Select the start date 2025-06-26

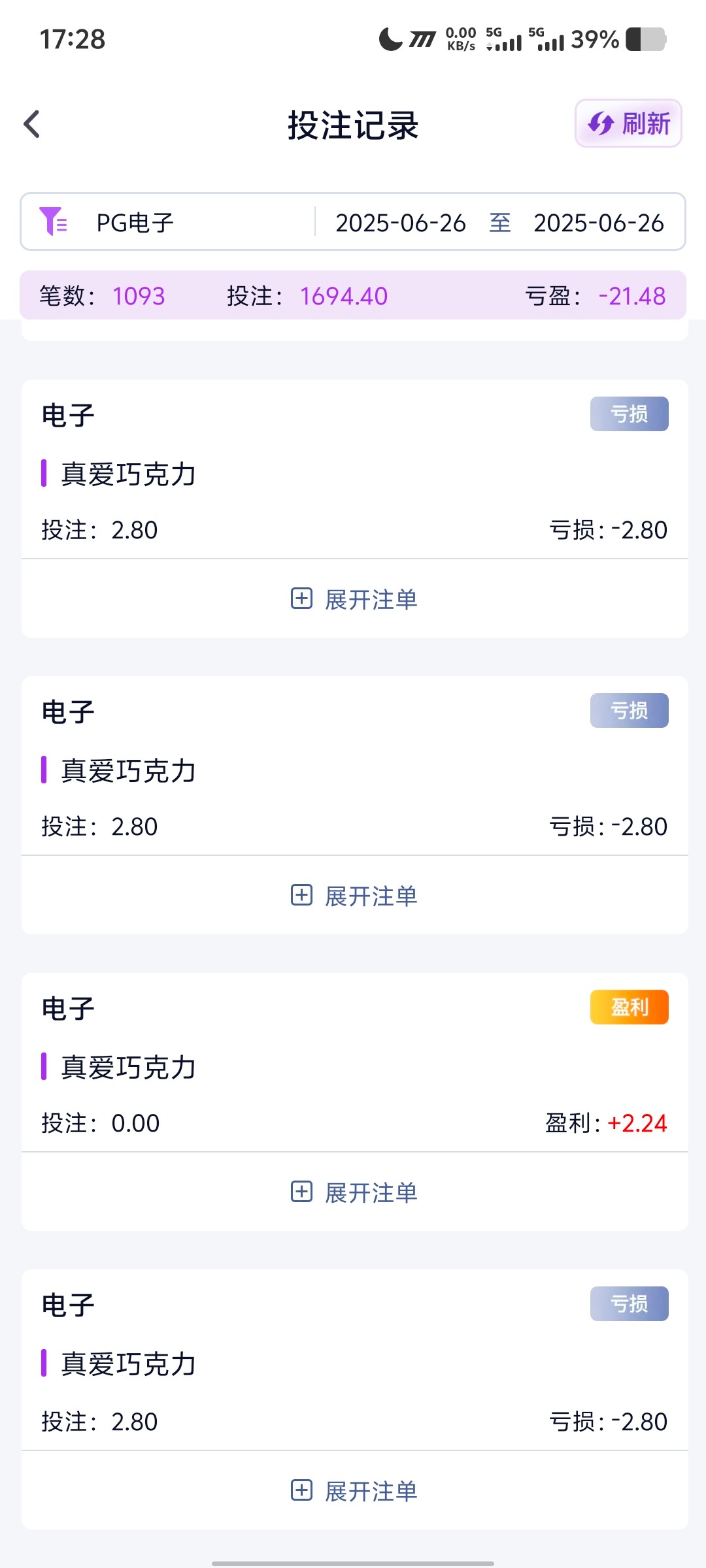click(x=400, y=223)
